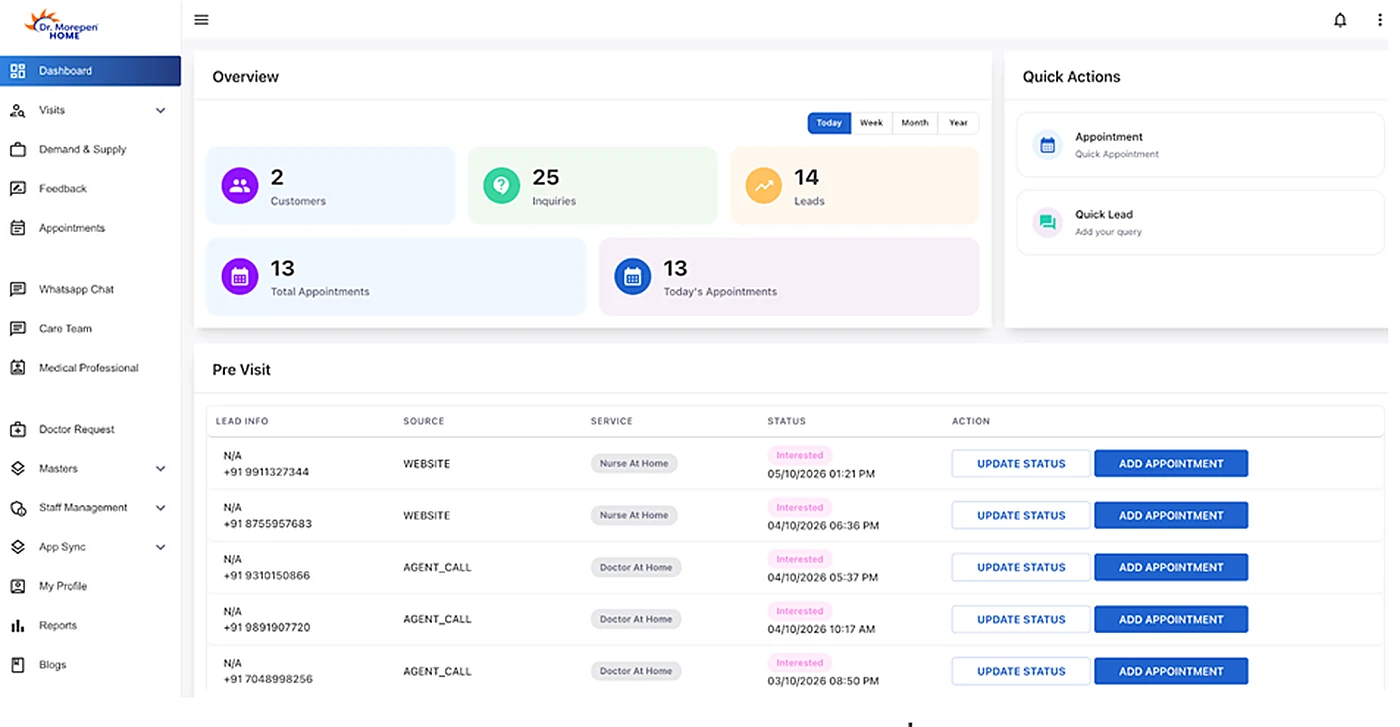Click the Staff Management icon
Image resolution: width=1400 pixels, height=727 pixels.
pyautogui.click(x=17, y=508)
